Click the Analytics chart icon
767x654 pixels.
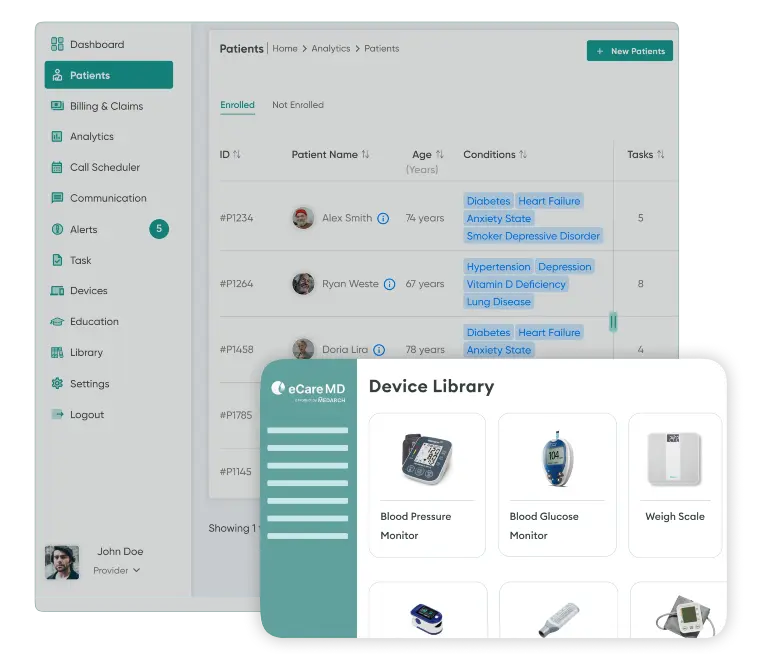(x=57, y=136)
